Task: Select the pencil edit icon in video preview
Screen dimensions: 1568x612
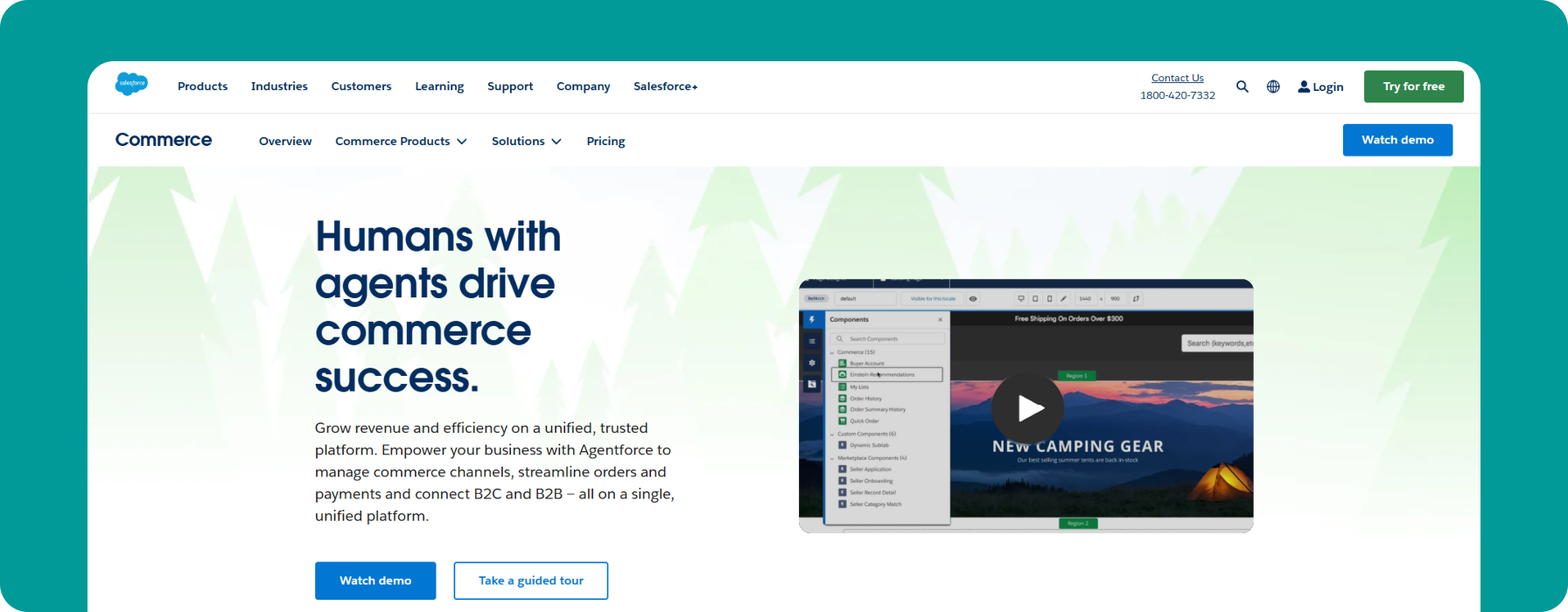Action: tap(1064, 299)
